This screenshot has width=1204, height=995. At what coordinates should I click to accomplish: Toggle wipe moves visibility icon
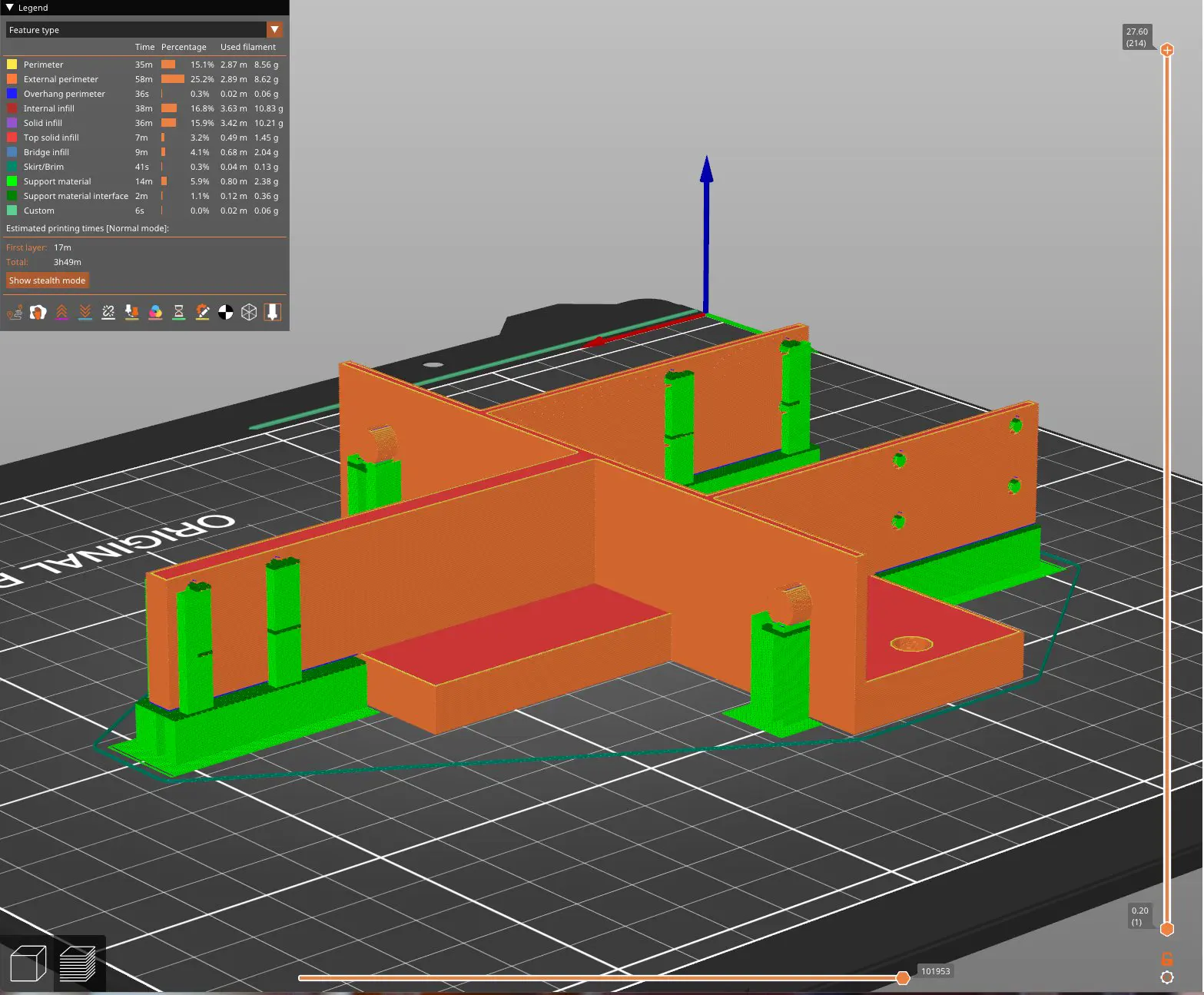pyautogui.click(x=38, y=312)
